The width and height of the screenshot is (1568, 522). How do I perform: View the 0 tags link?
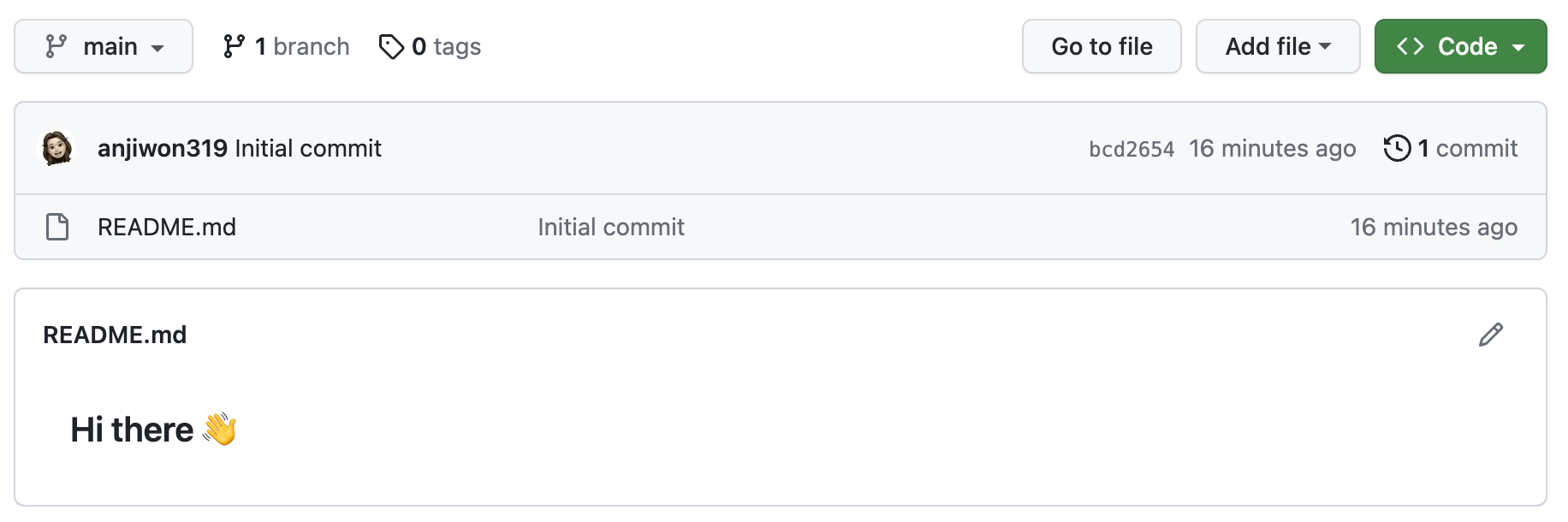click(x=430, y=46)
